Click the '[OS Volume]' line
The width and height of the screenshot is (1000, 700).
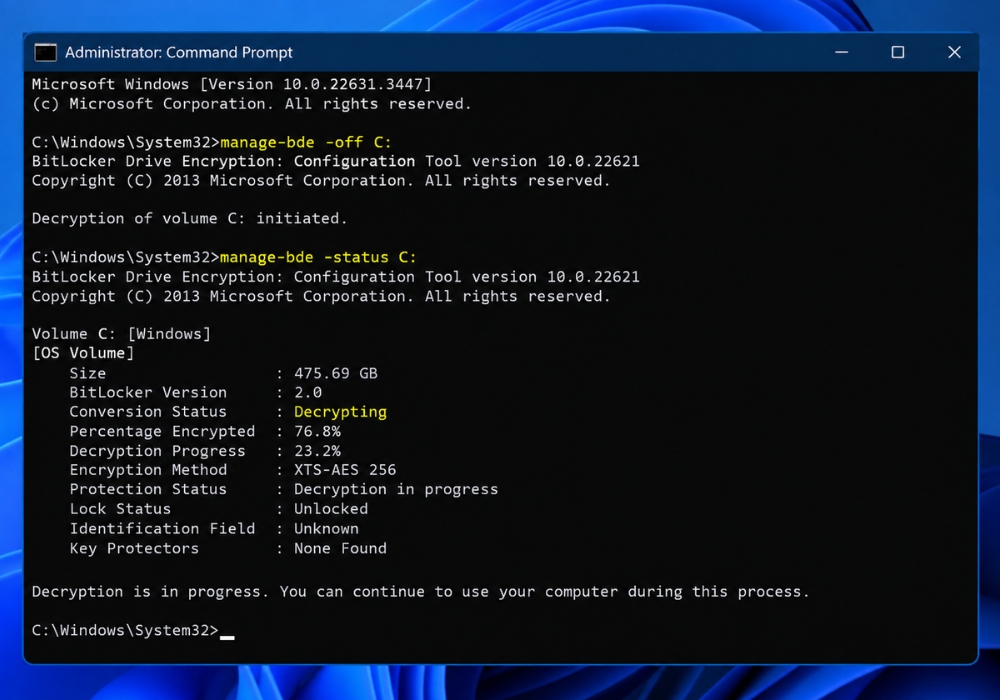pyautogui.click(x=83, y=353)
